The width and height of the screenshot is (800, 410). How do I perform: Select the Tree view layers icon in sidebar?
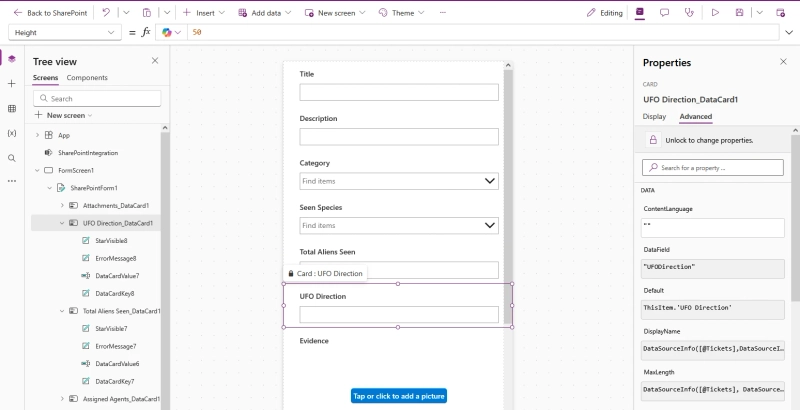(12, 59)
